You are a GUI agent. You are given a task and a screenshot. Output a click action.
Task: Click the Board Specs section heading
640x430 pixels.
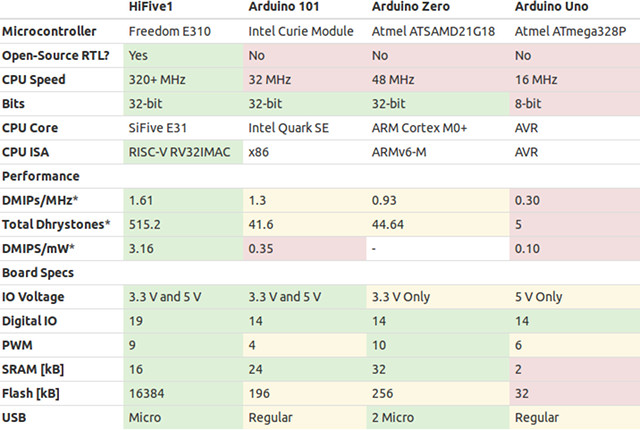(38, 273)
